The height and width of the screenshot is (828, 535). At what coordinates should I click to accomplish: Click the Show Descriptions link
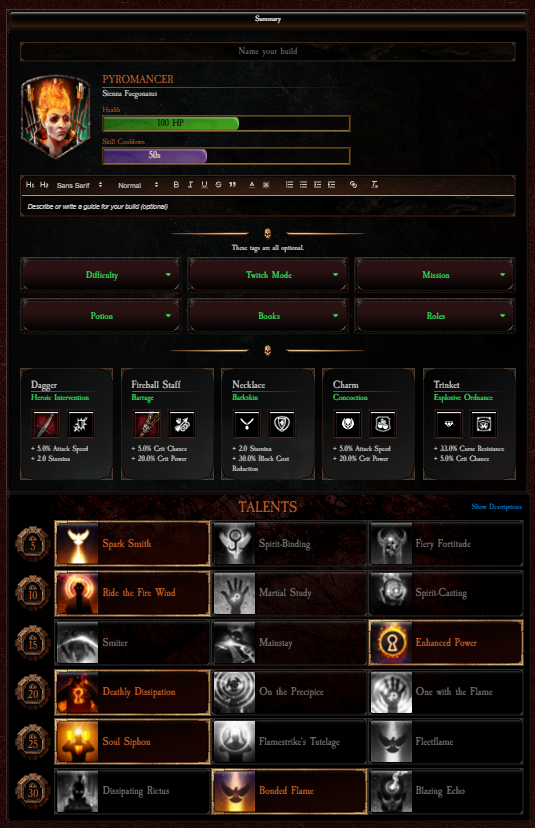pos(496,507)
